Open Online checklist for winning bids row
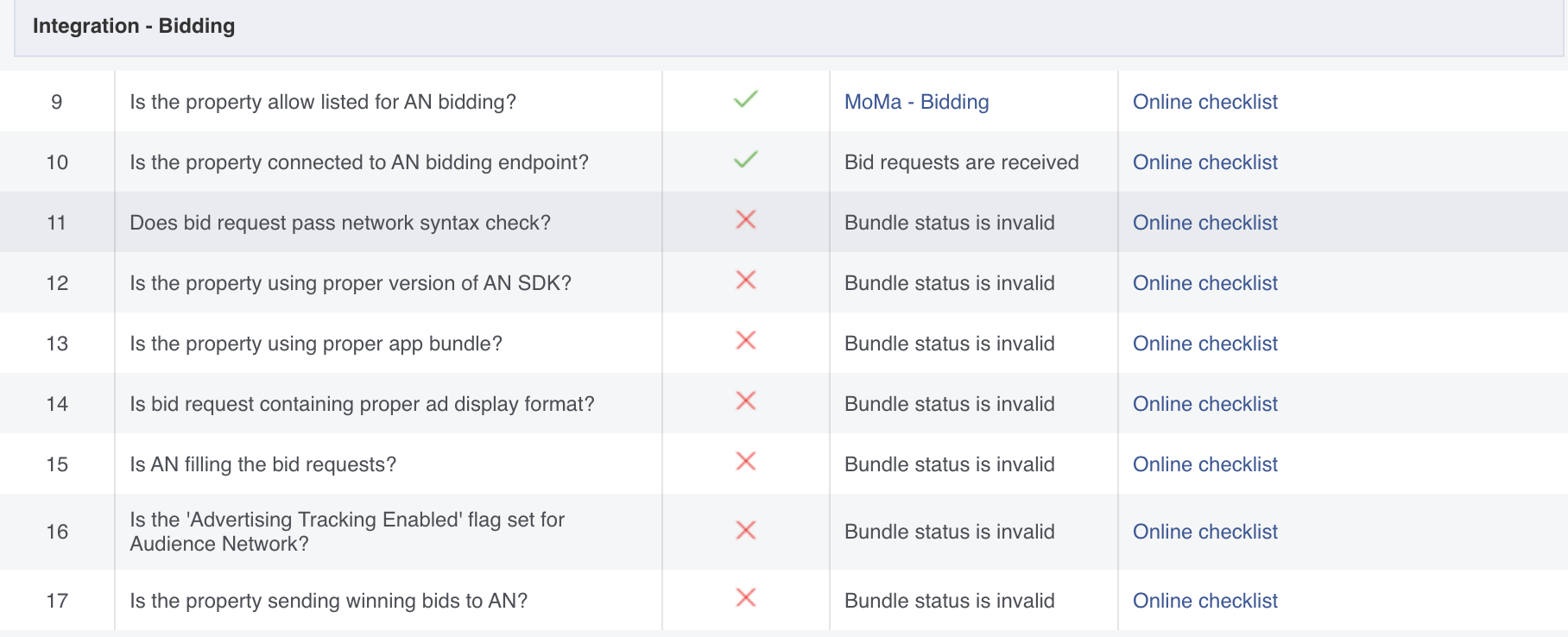 [x=1204, y=601]
